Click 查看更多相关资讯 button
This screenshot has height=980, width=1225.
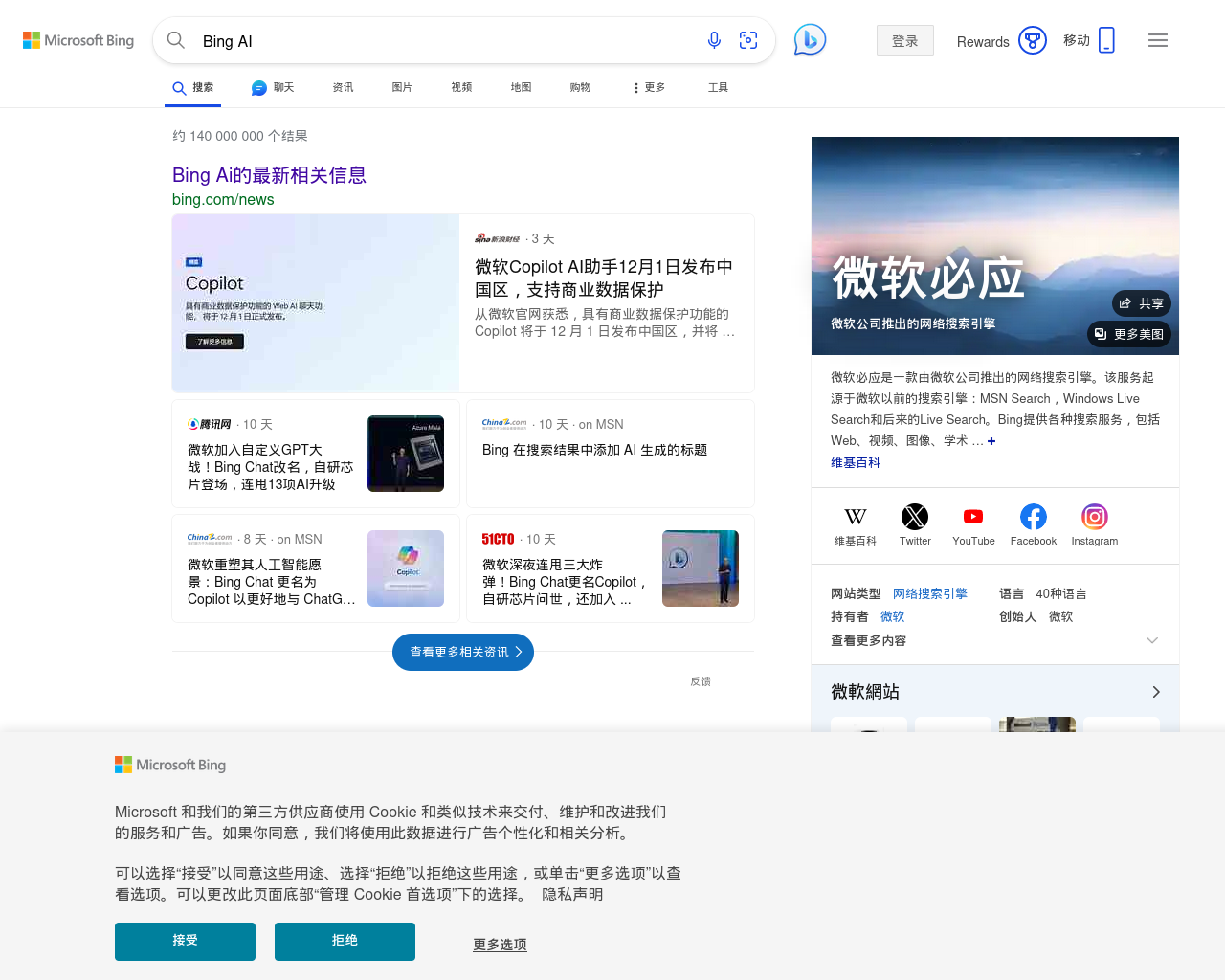click(x=463, y=652)
